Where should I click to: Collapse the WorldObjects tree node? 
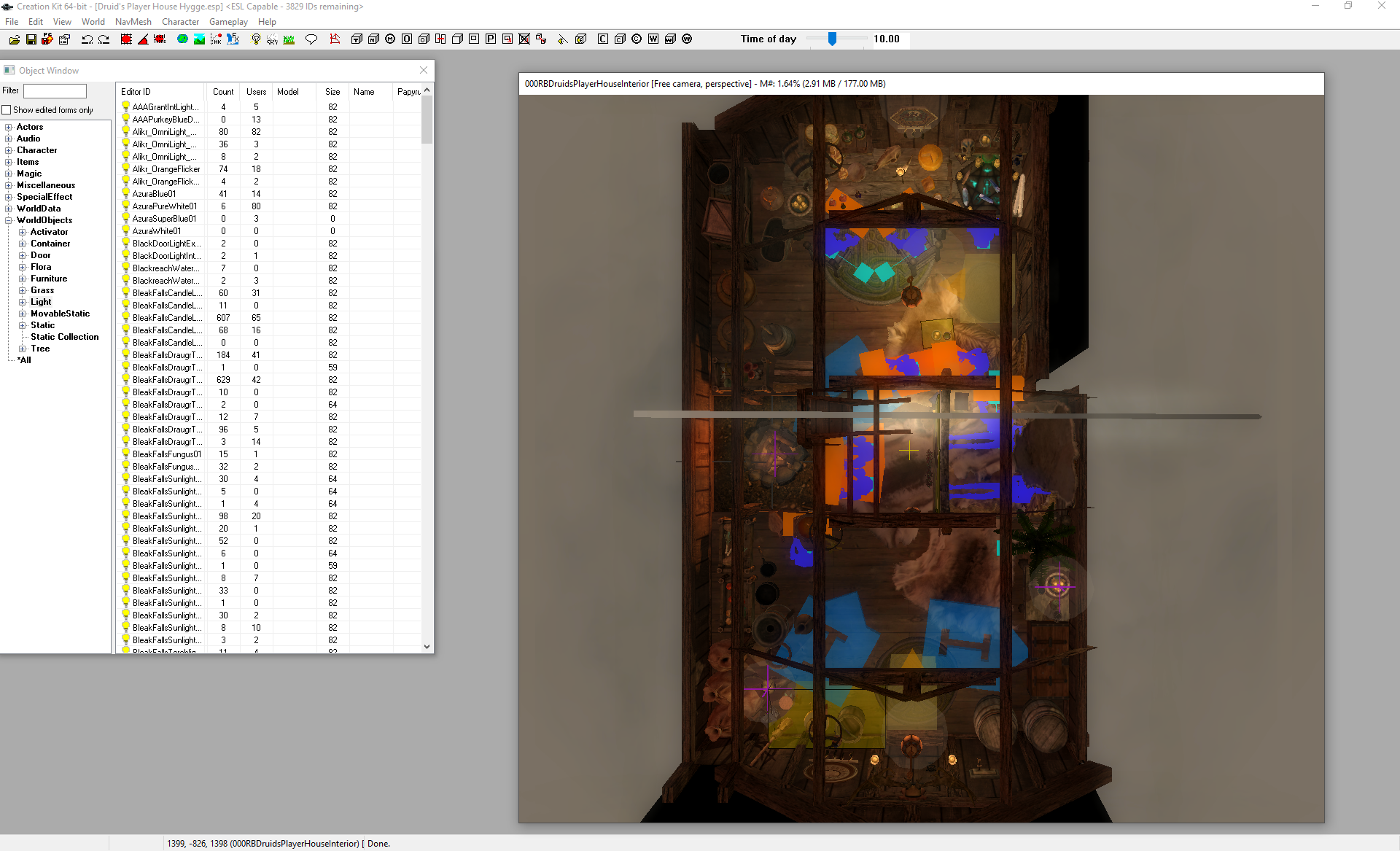coord(9,220)
